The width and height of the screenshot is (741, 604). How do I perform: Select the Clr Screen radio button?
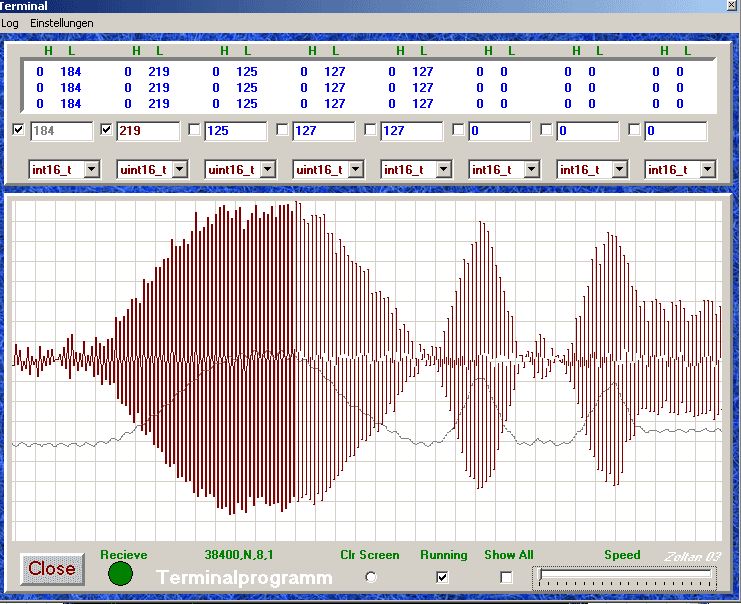pos(371,577)
